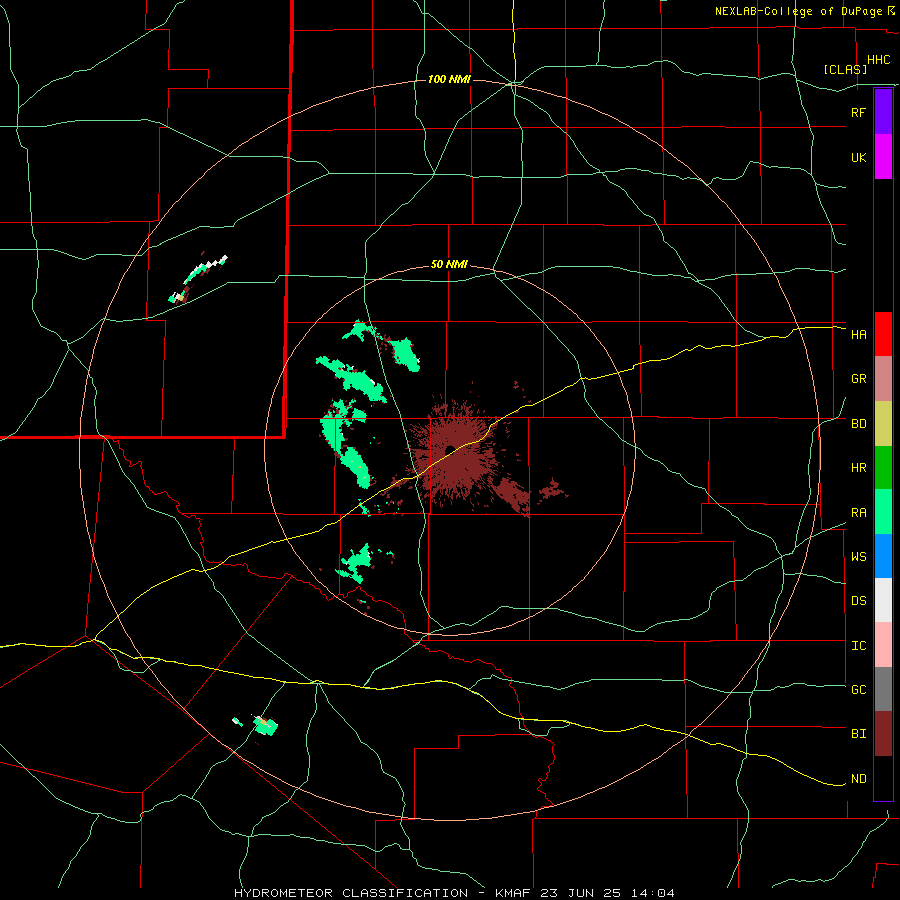
Task: Click the DS legend label
Action: (x=858, y=600)
